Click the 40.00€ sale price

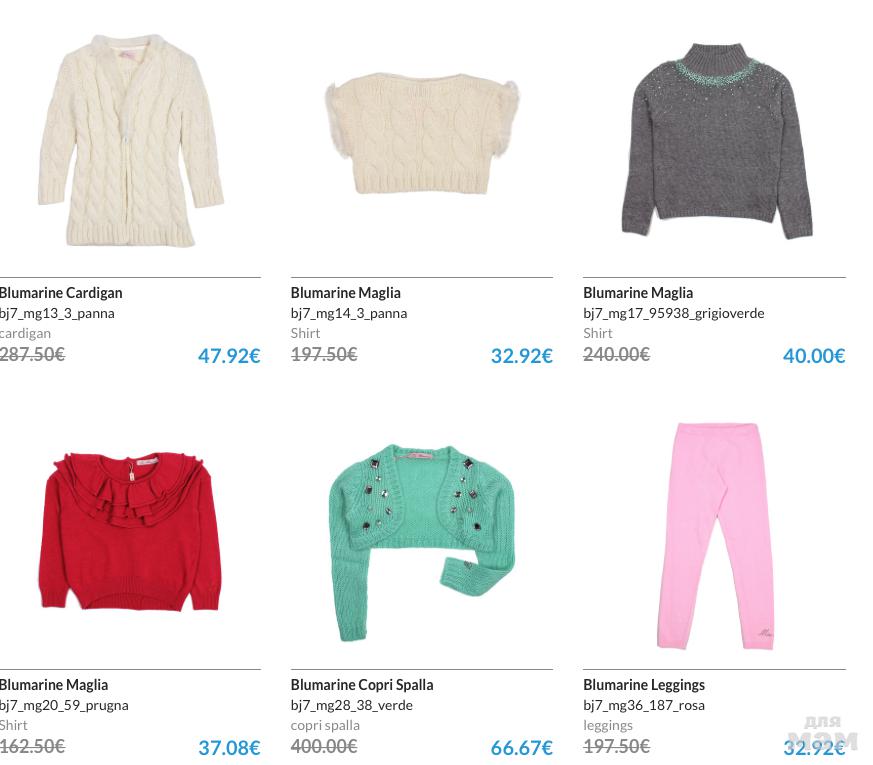point(814,356)
